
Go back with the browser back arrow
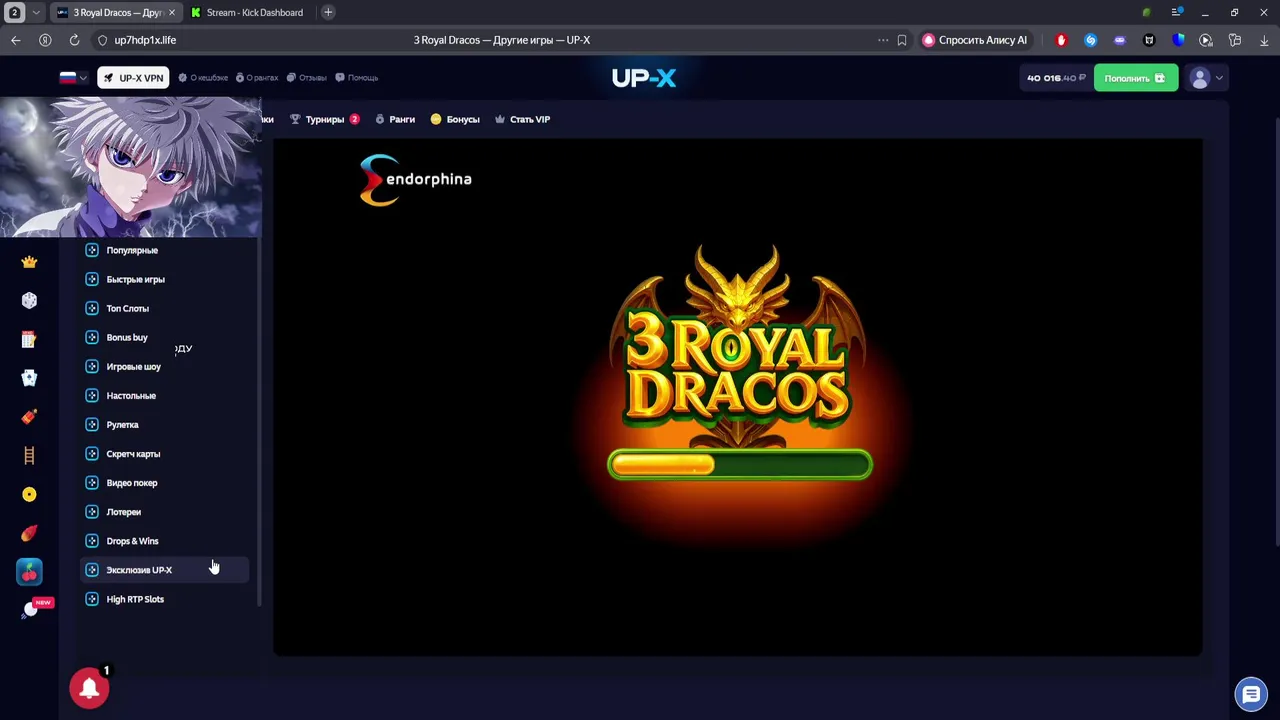tap(15, 40)
